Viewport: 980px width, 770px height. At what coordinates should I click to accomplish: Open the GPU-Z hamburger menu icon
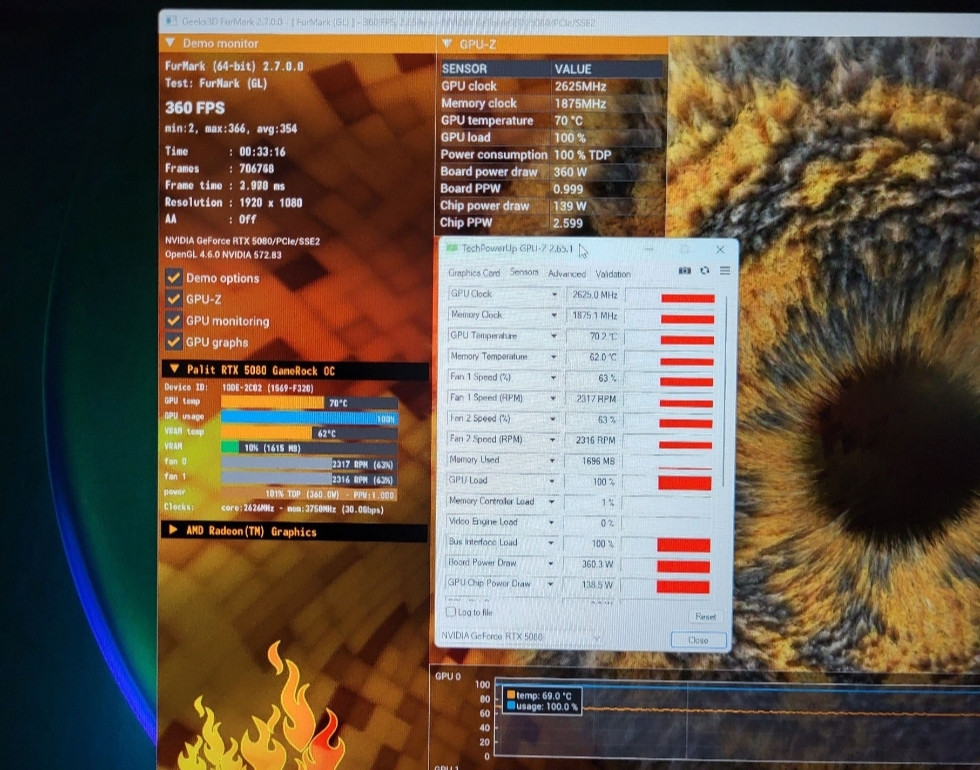click(723, 272)
